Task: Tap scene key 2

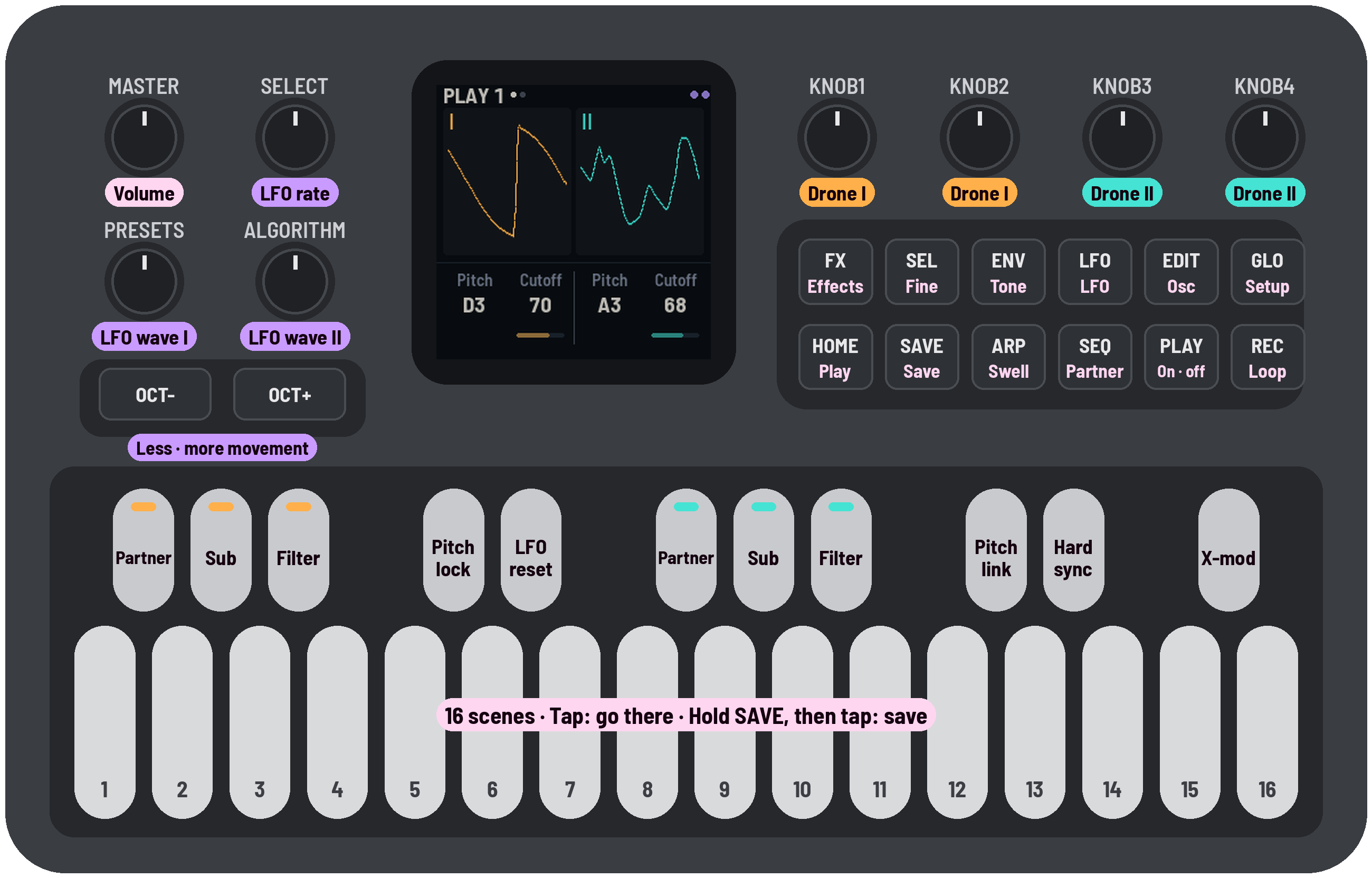Action: (x=182, y=722)
